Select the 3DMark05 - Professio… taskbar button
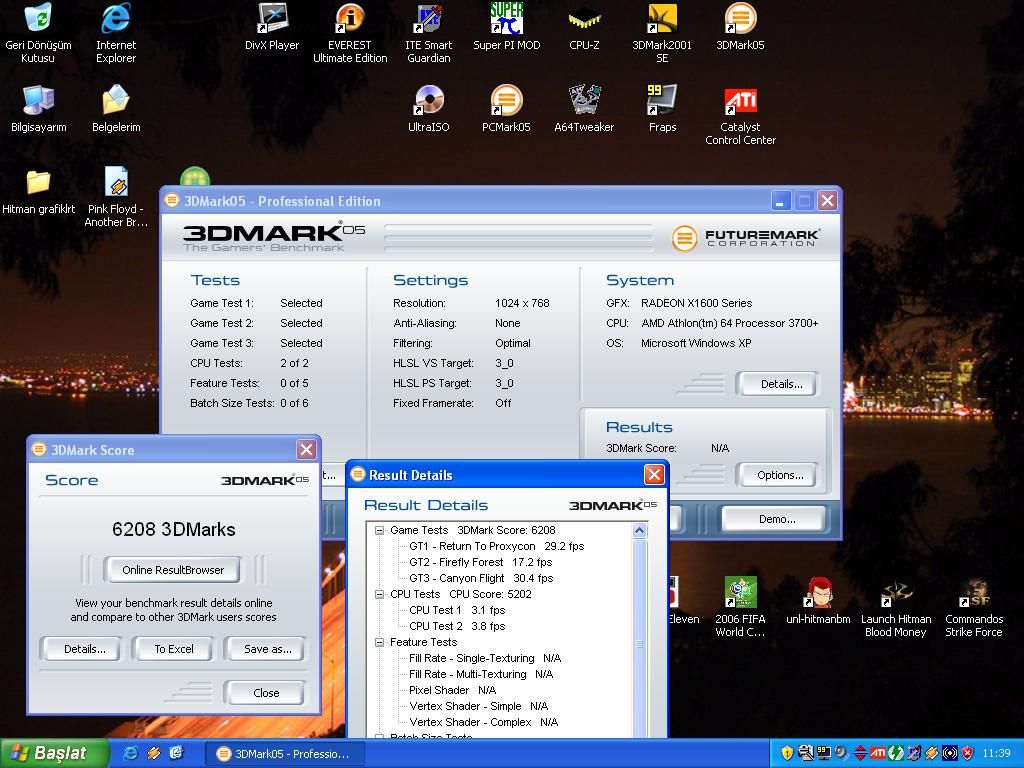The height and width of the screenshot is (768, 1024). tap(285, 754)
